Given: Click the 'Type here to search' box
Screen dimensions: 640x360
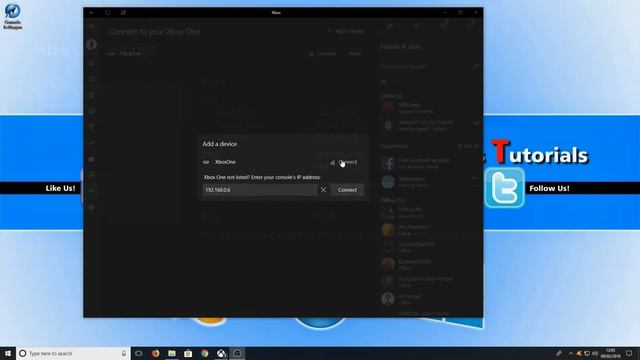Looking at the screenshot, I should 73,353.
